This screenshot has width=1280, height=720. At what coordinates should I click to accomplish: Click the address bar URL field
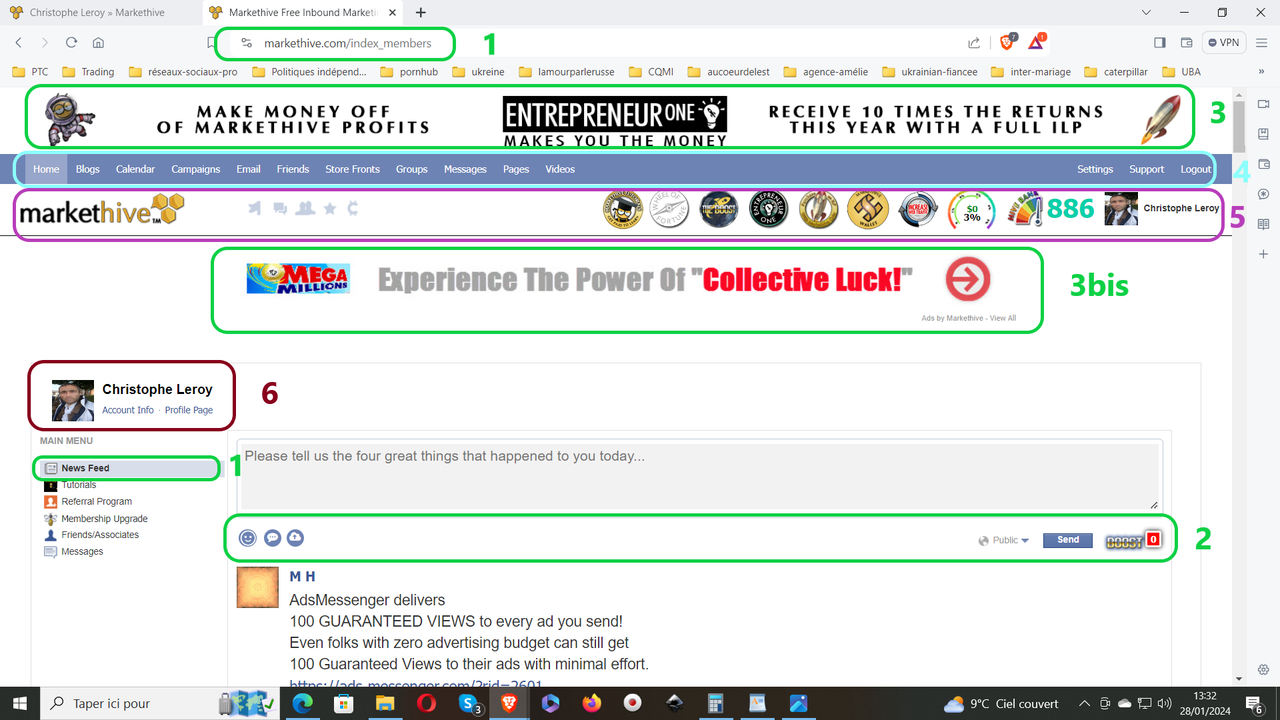(x=348, y=44)
